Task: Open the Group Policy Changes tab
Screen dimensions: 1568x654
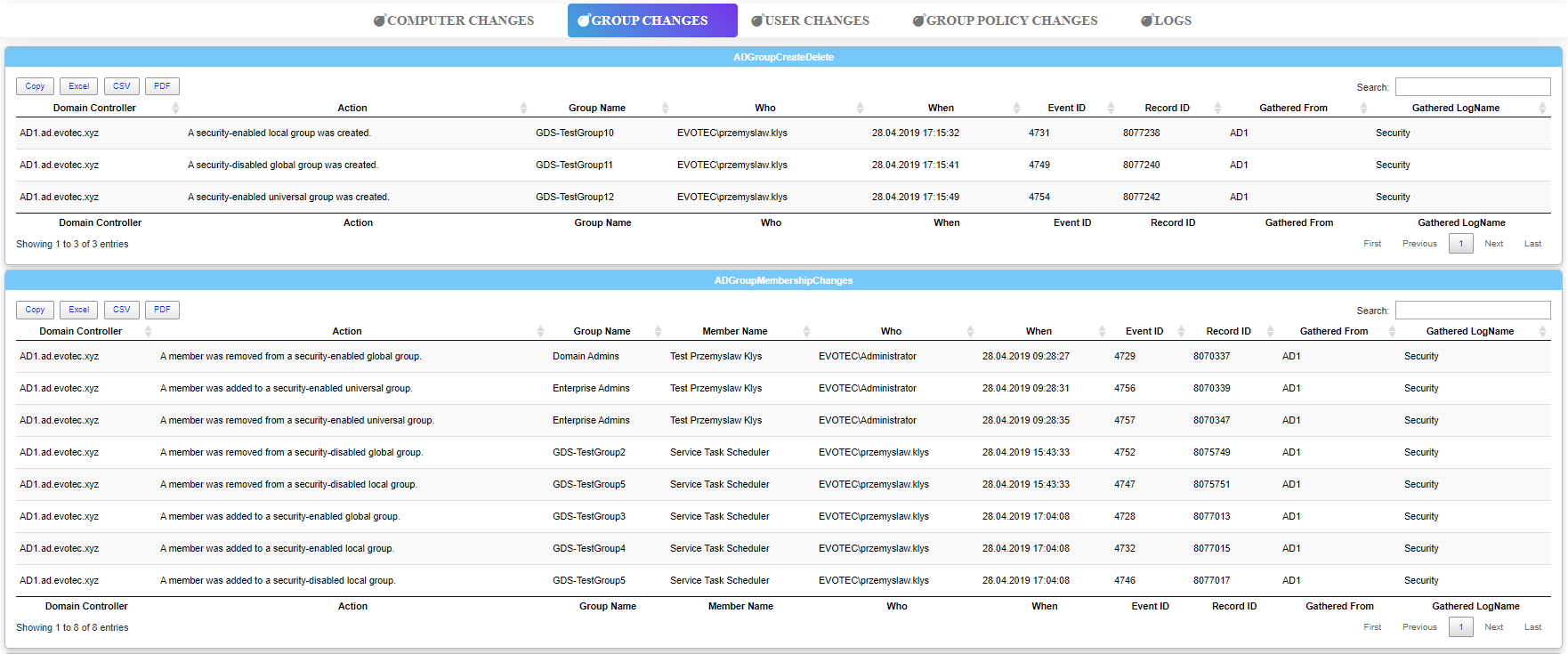Action: point(1006,20)
